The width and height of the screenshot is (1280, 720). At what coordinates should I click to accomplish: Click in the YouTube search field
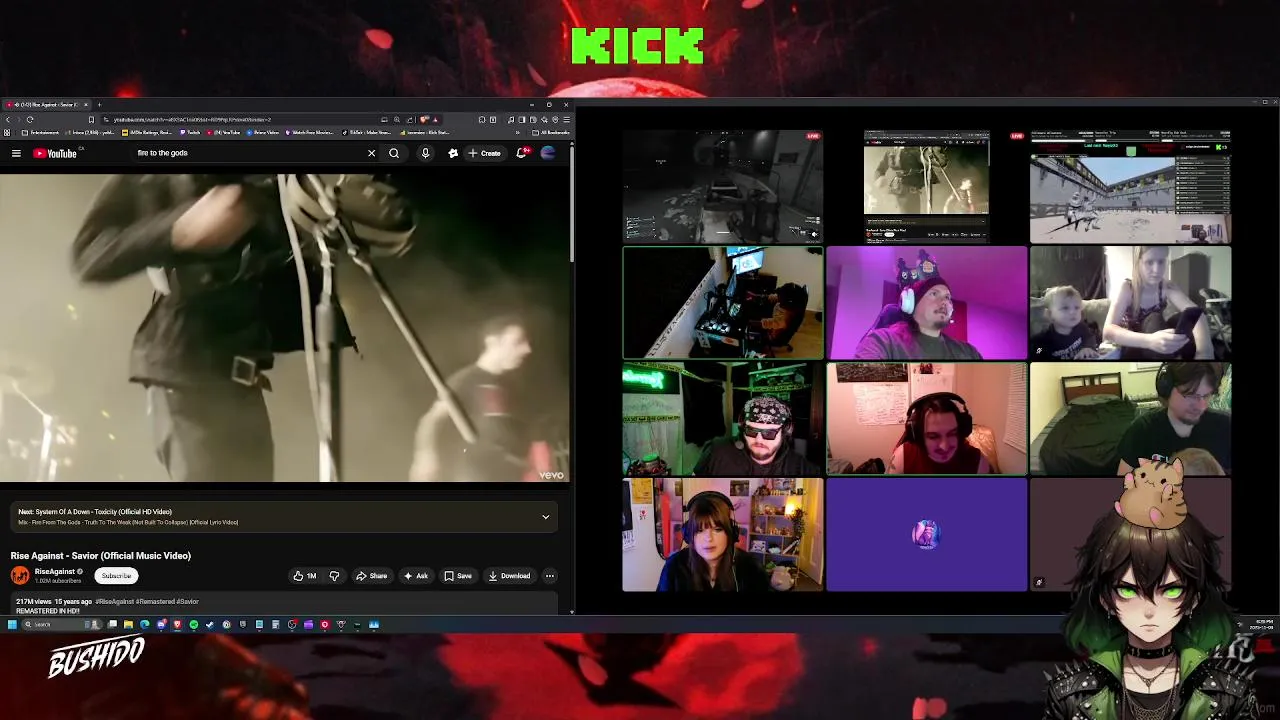[248, 153]
